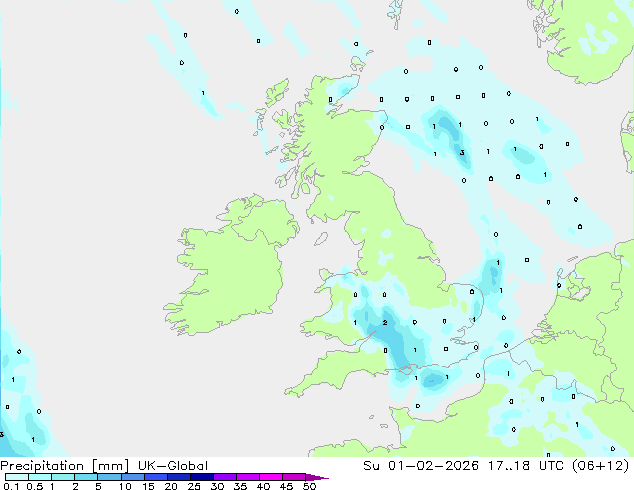Click the '30' legend scale label
This screenshot has width=634, height=490.
pyautogui.click(x=217, y=486)
